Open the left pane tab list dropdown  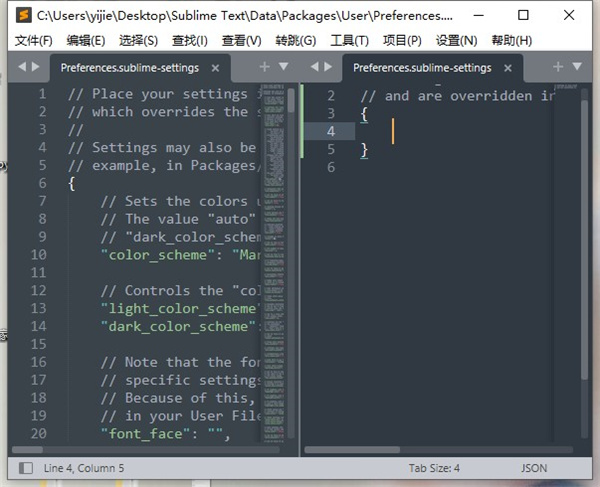(x=283, y=67)
